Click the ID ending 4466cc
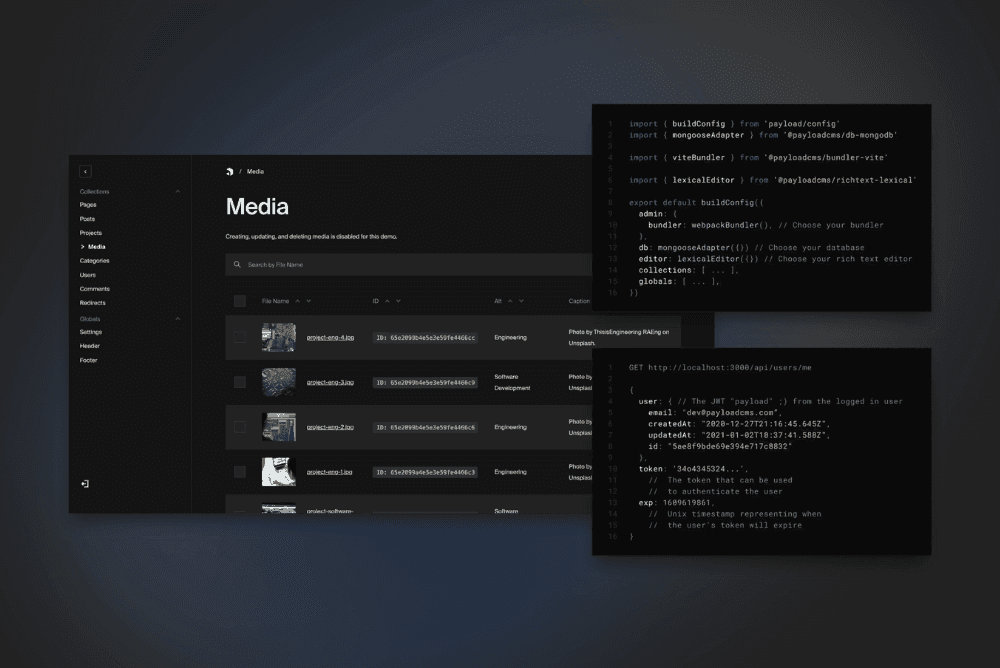 pyautogui.click(x=425, y=338)
